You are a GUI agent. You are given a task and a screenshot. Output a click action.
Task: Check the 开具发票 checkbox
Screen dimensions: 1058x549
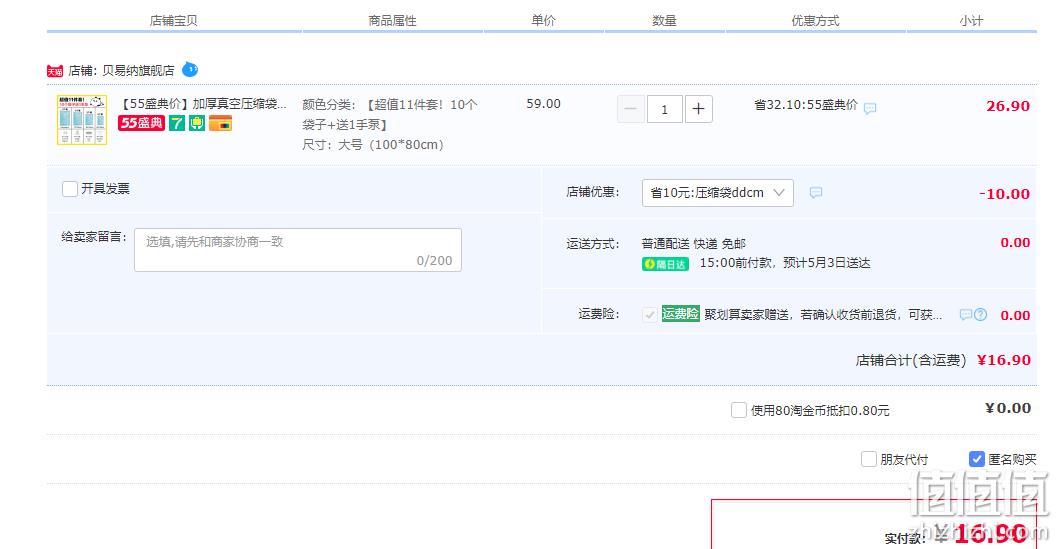click(x=69, y=189)
